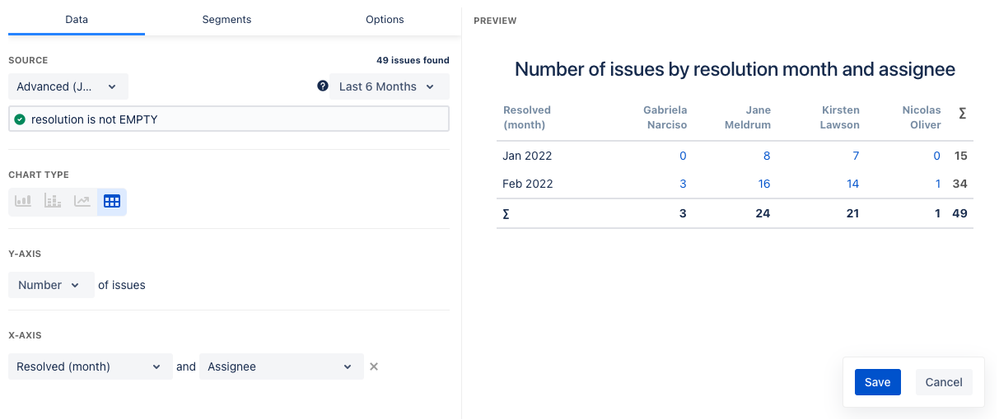Save the chart configuration

click(878, 382)
